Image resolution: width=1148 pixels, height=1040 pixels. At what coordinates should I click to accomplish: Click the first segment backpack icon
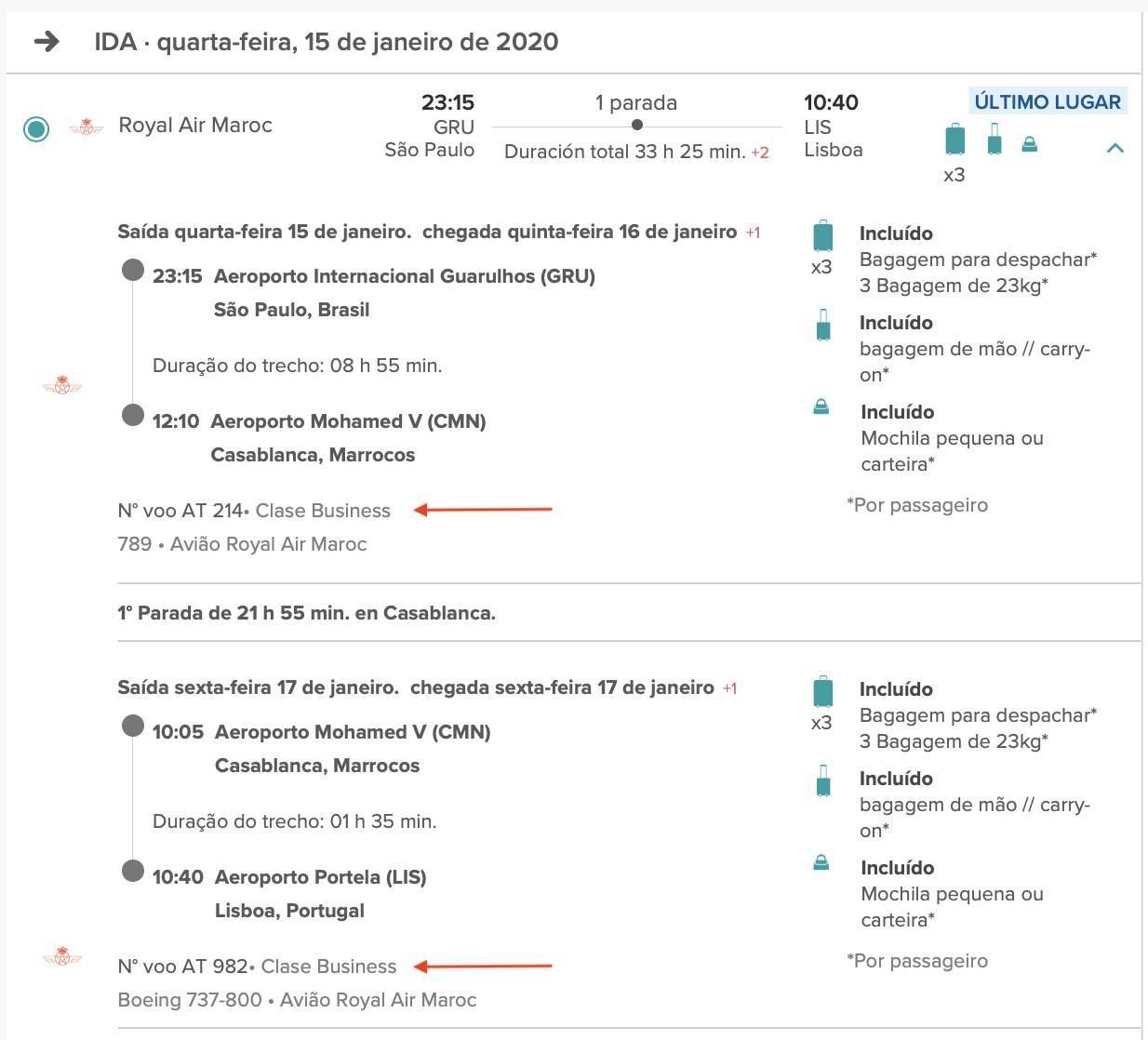(821, 407)
